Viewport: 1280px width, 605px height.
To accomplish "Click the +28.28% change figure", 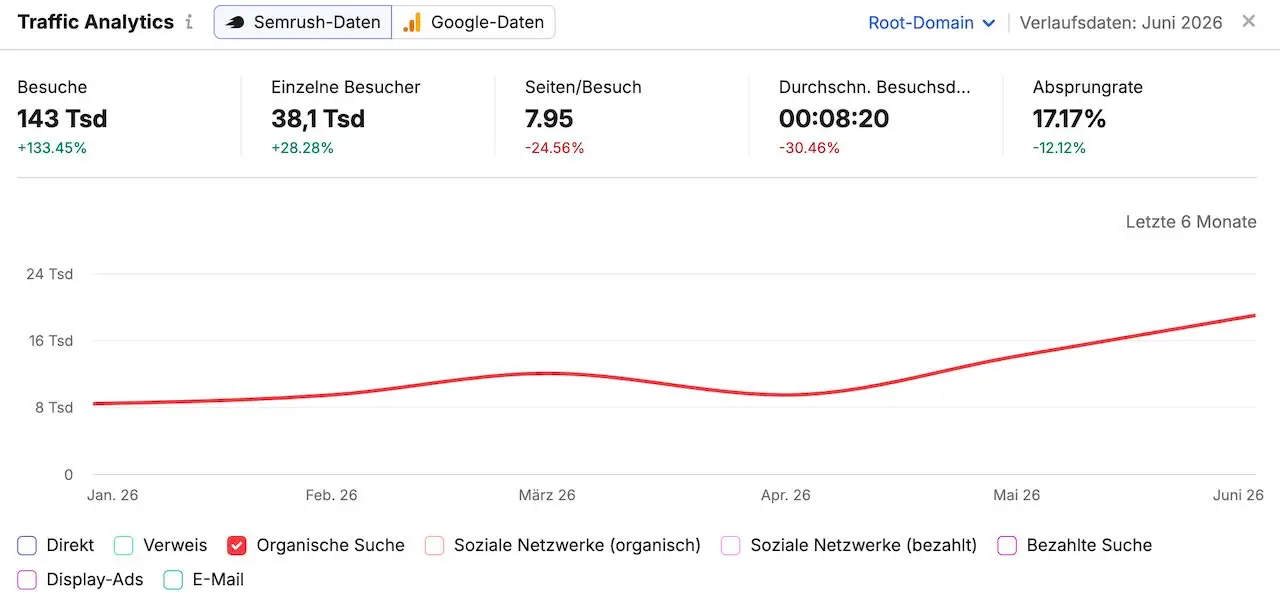I will 302,148.
